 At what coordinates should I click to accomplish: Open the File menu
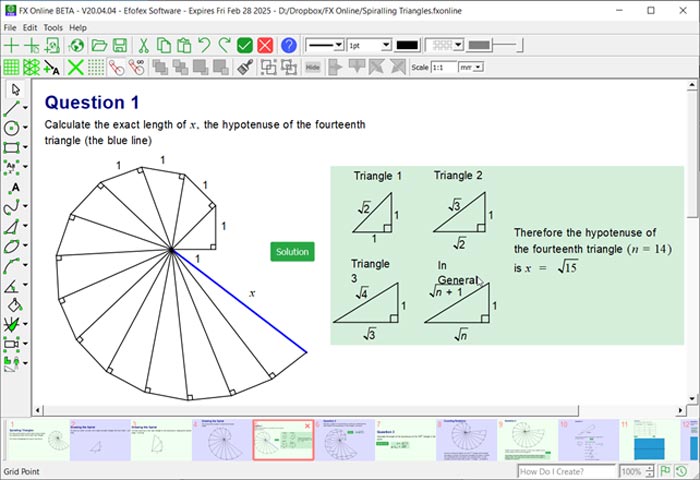(x=10, y=28)
